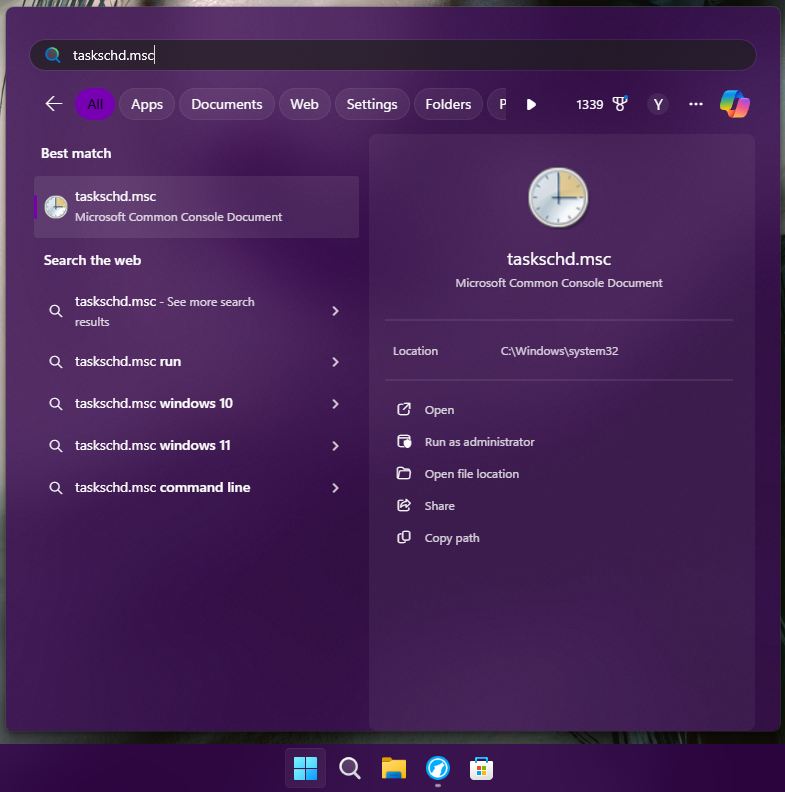Open the taskschd.msc best match result
785x792 pixels.
pos(197,207)
